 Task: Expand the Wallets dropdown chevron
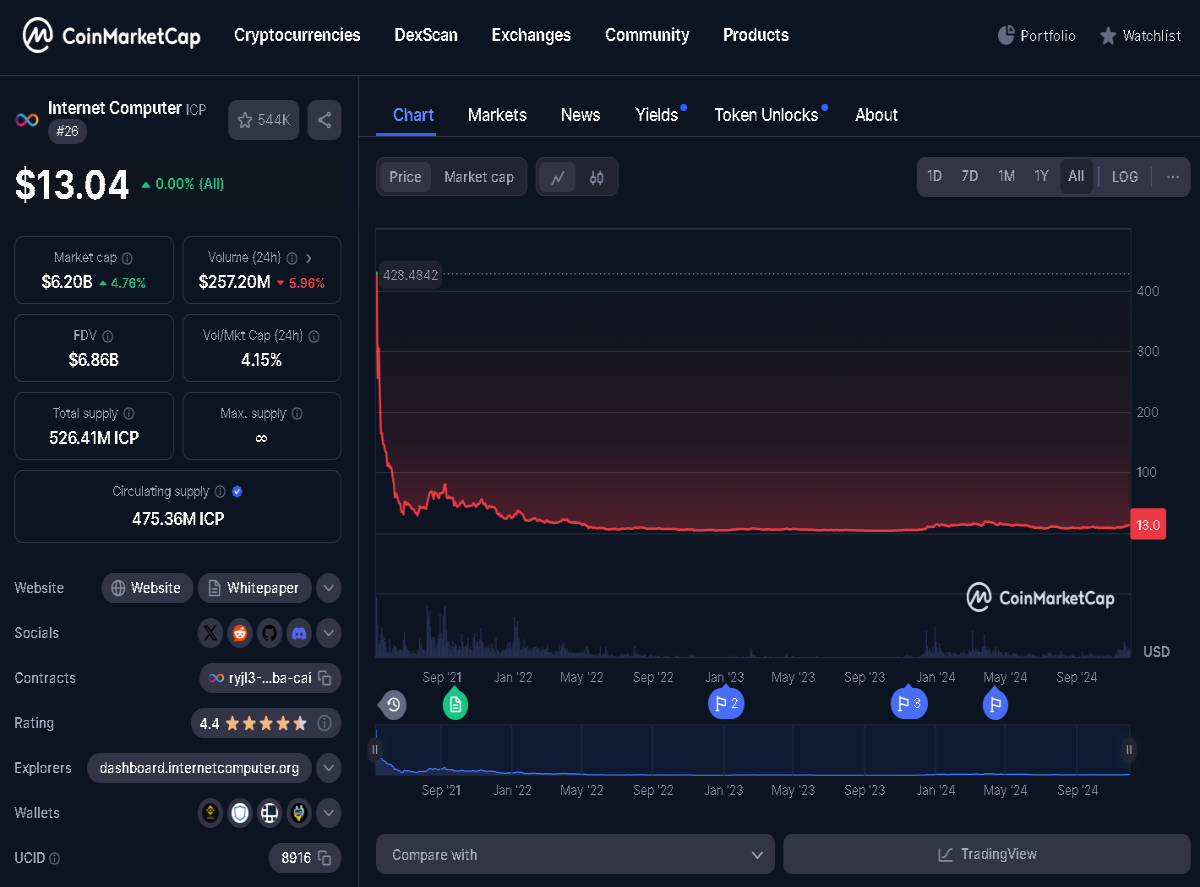329,813
